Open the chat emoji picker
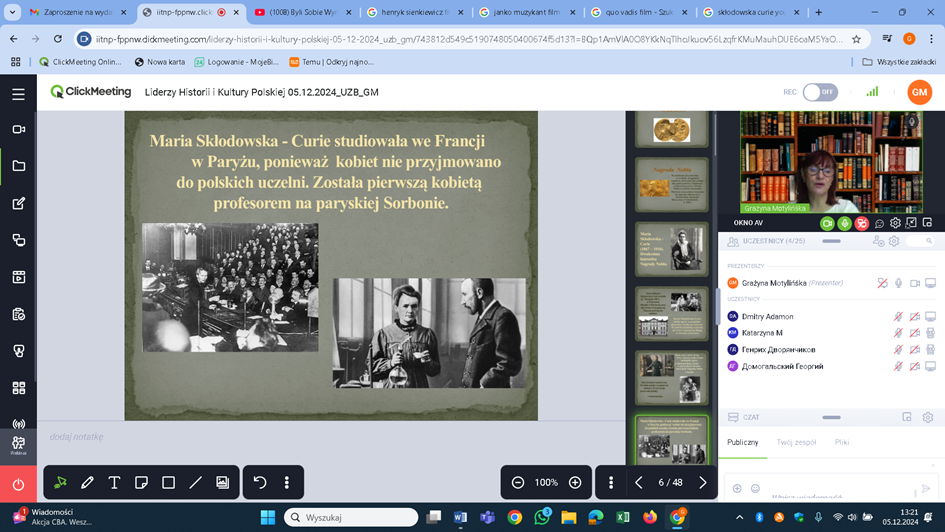 pyautogui.click(x=755, y=489)
